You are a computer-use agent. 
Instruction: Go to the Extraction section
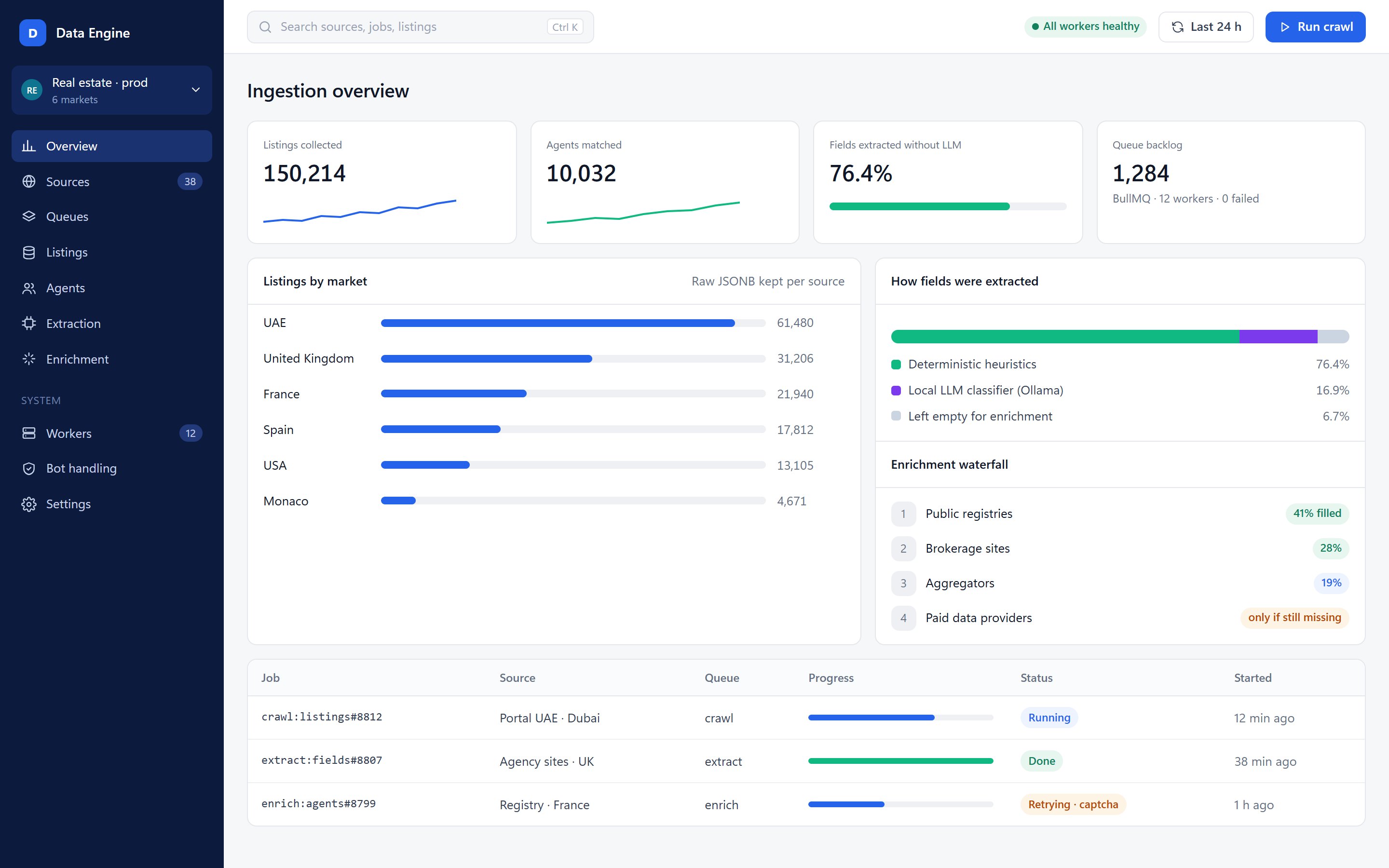coord(112,323)
